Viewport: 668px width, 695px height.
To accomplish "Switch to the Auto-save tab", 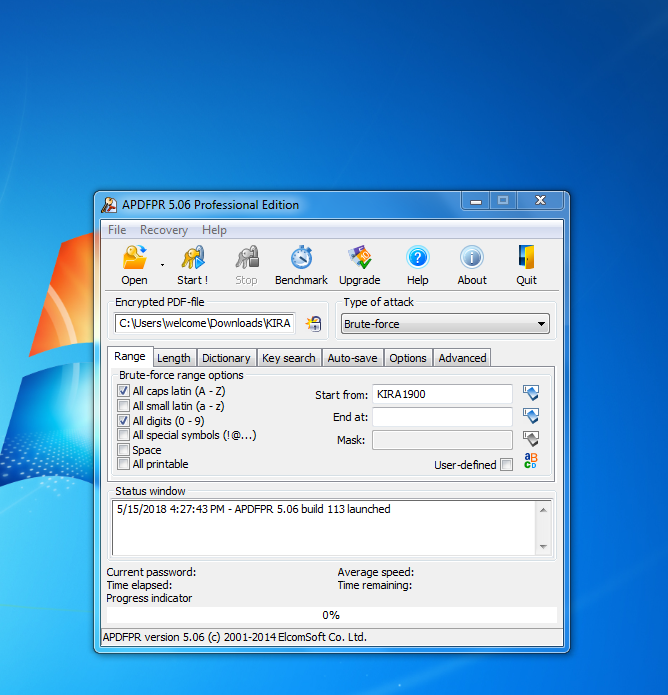I will click(x=352, y=358).
